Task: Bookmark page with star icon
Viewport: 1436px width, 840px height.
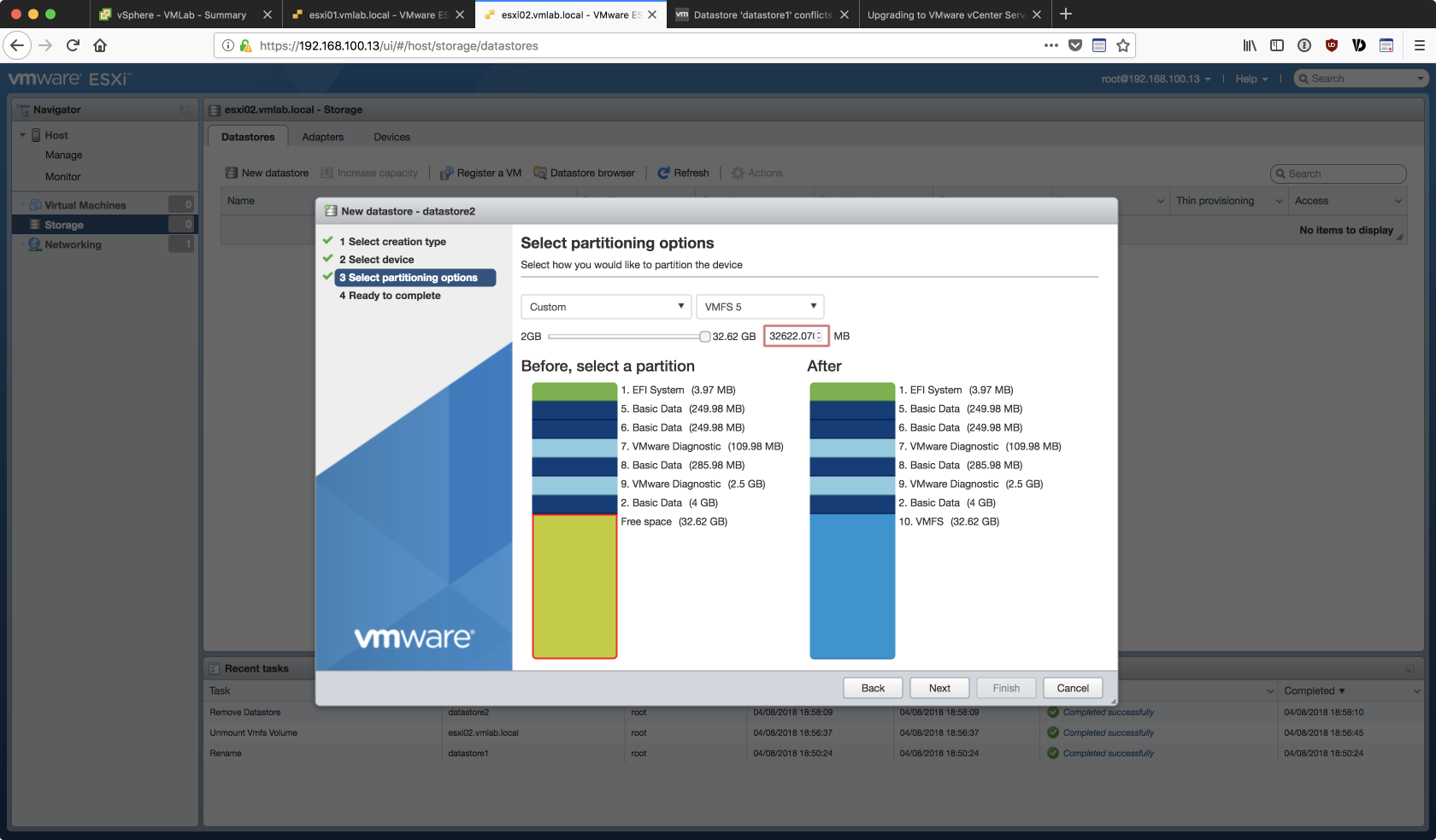Action: coord(1123,45)
